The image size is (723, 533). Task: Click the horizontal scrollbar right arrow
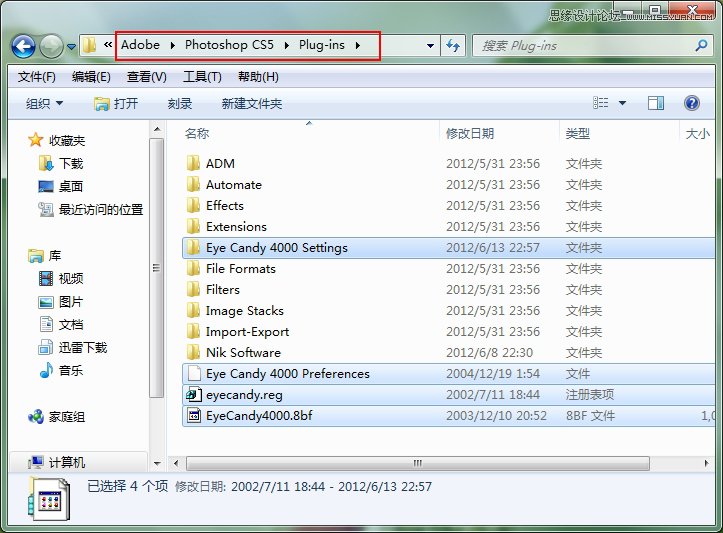tap(706, 463)
